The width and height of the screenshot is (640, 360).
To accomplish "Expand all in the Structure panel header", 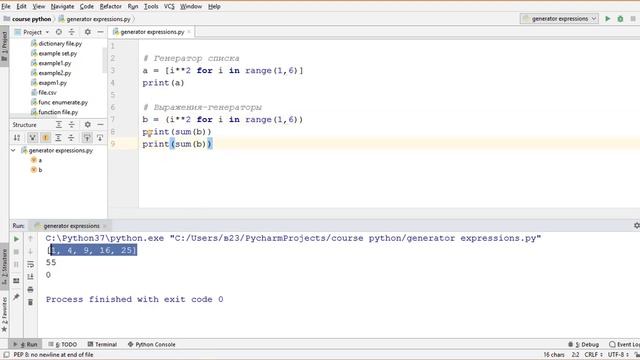I will (x=59, y=124).
